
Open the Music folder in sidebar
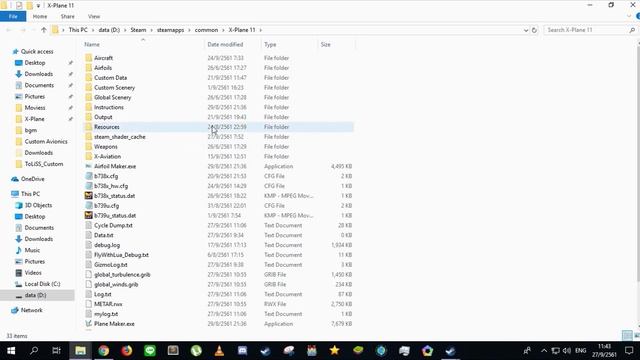point(32,250)
